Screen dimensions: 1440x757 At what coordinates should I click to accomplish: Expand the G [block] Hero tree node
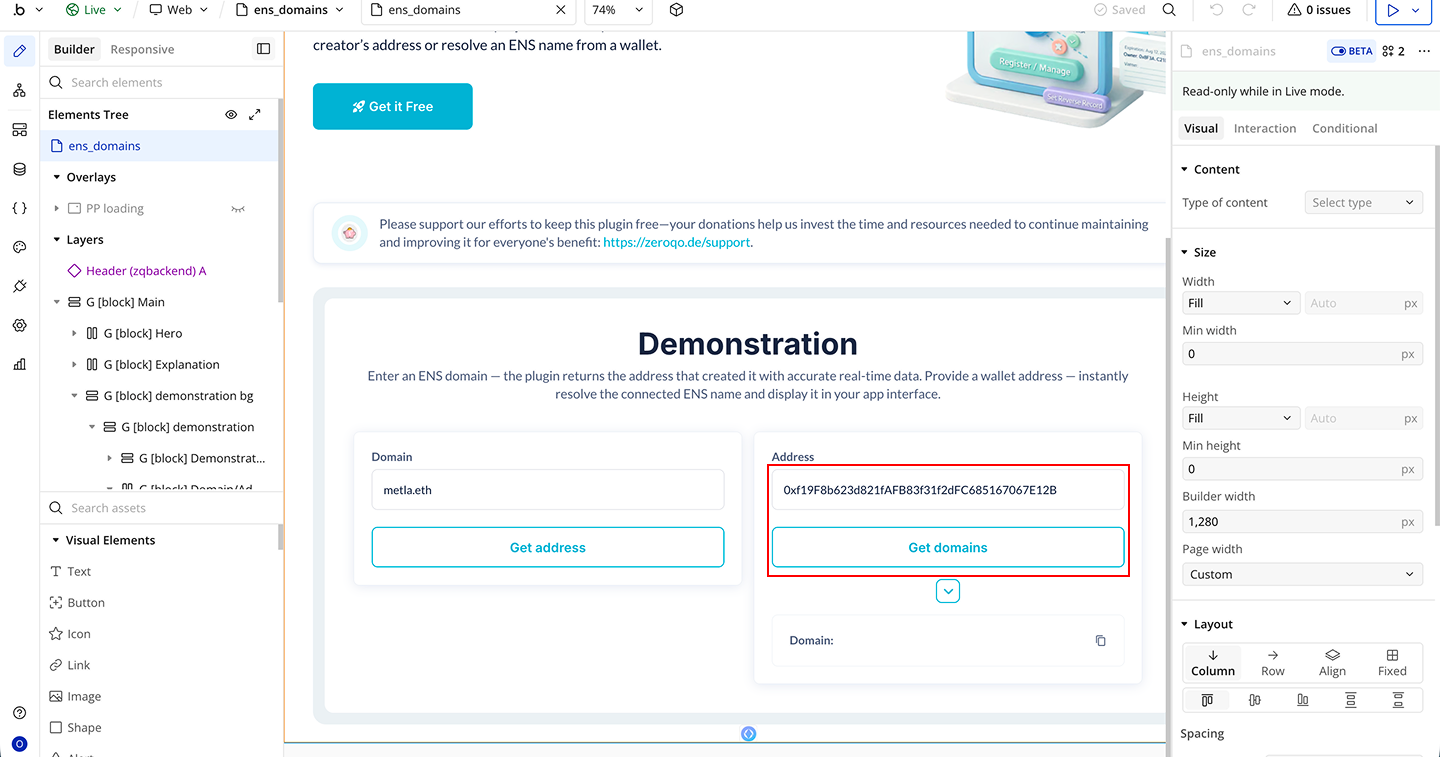[74, 333]
